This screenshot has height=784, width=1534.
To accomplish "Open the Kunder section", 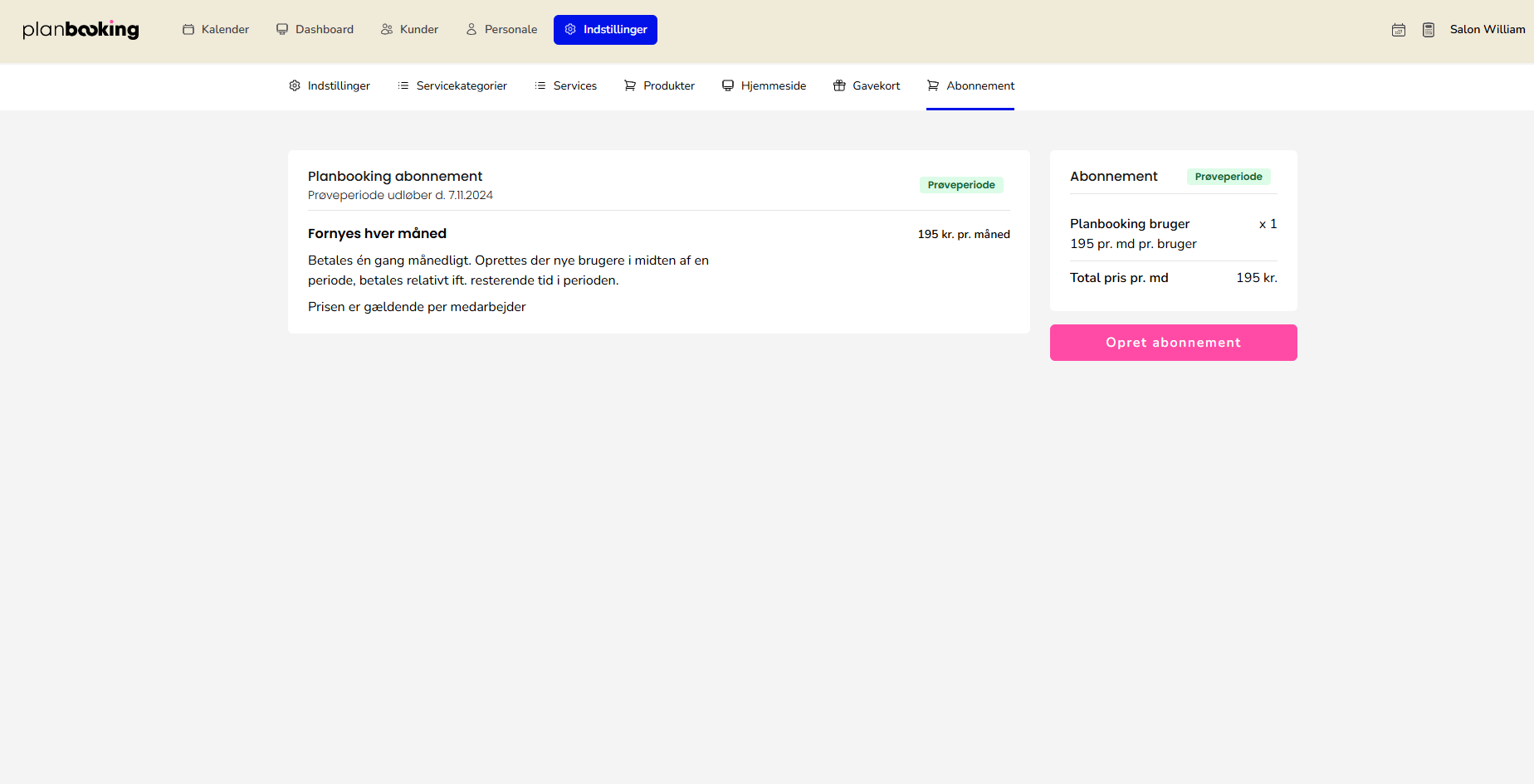I will [409, 30].
